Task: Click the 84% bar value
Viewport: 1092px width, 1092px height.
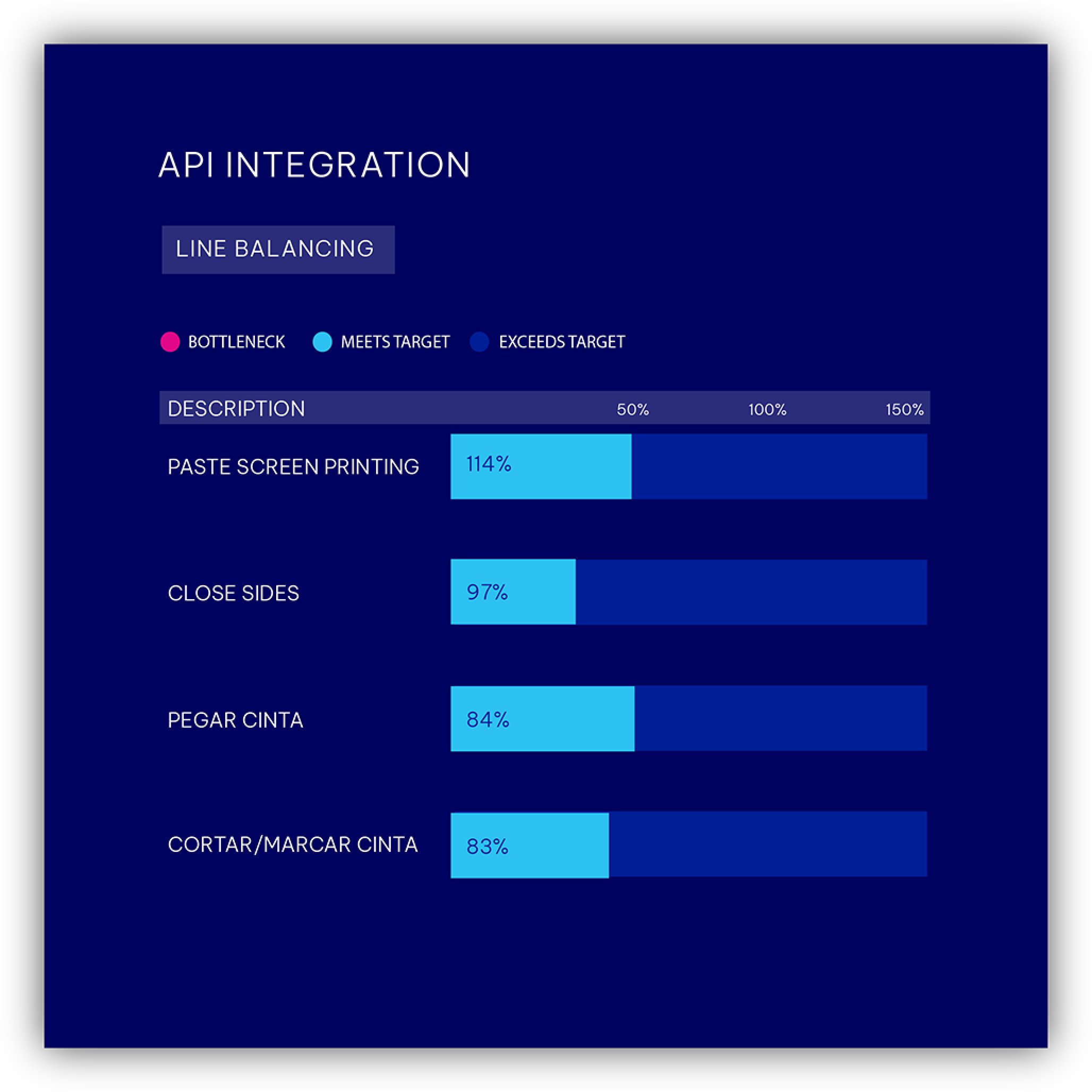Action: (x=488, y=720)
